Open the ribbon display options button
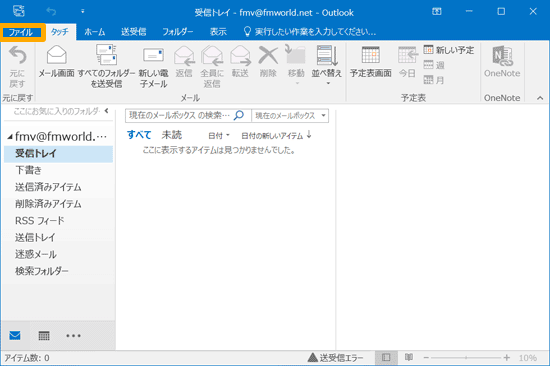 (x=436, y=12)
